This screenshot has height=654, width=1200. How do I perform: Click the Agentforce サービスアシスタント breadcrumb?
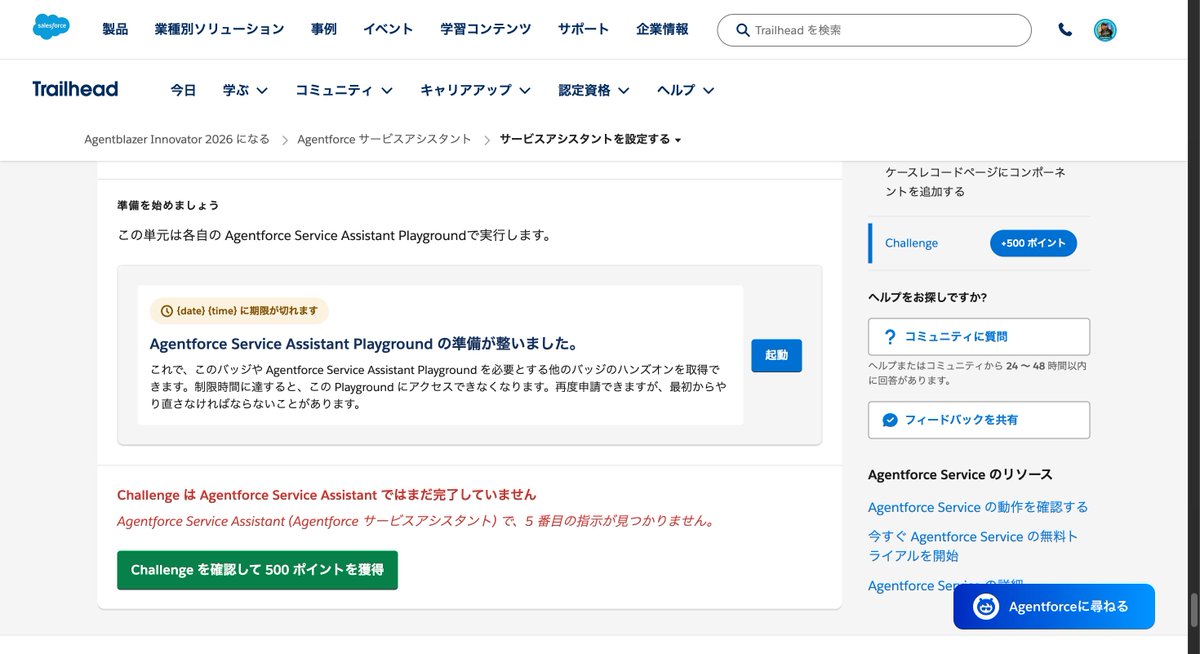coord(385,140)
